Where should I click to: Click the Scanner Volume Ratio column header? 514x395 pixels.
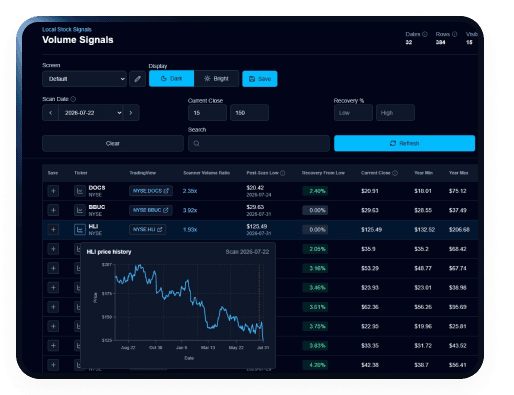pyautogui.click(x=206, y=173)
